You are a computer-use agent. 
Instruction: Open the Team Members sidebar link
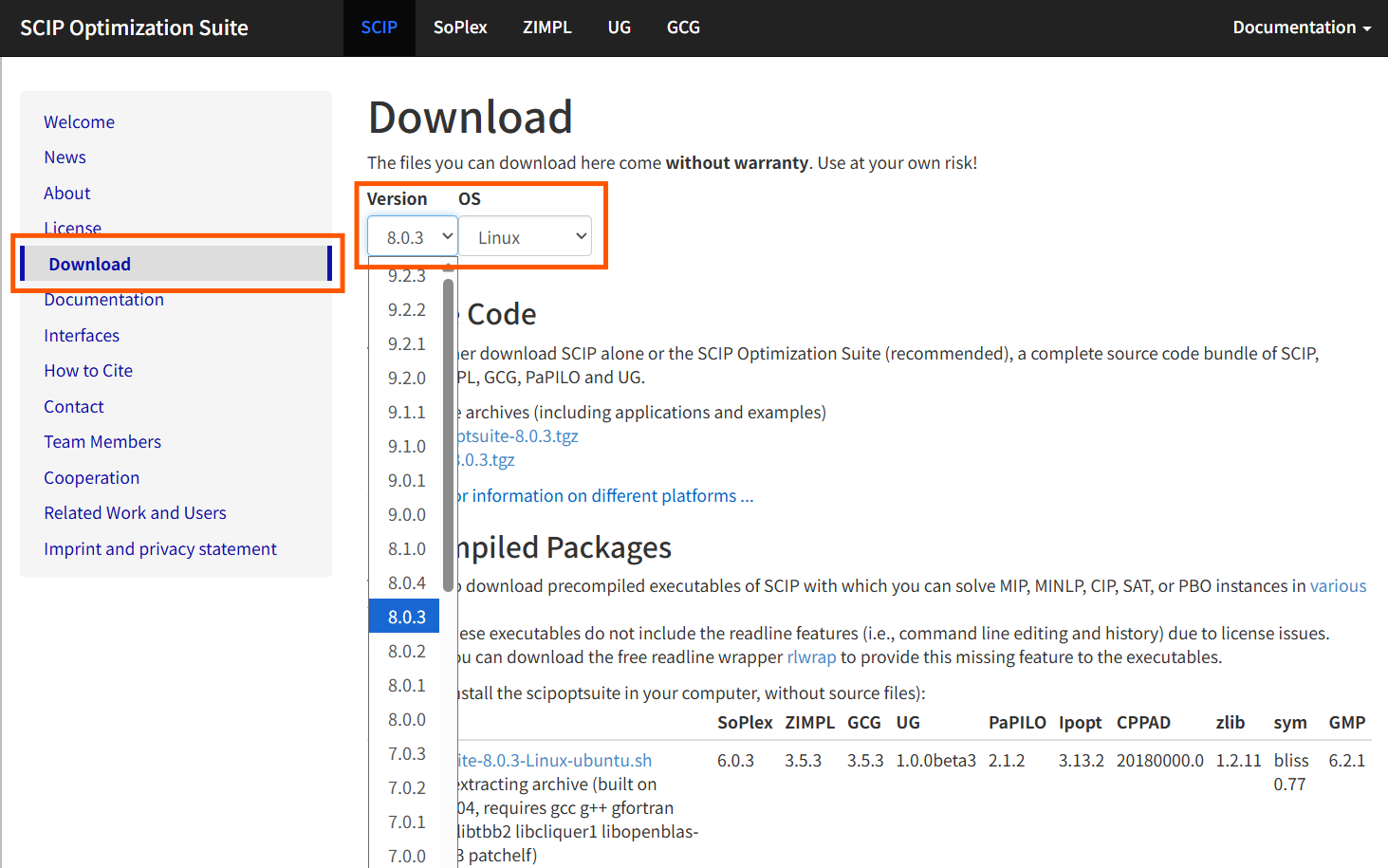(x=102, y=442)
